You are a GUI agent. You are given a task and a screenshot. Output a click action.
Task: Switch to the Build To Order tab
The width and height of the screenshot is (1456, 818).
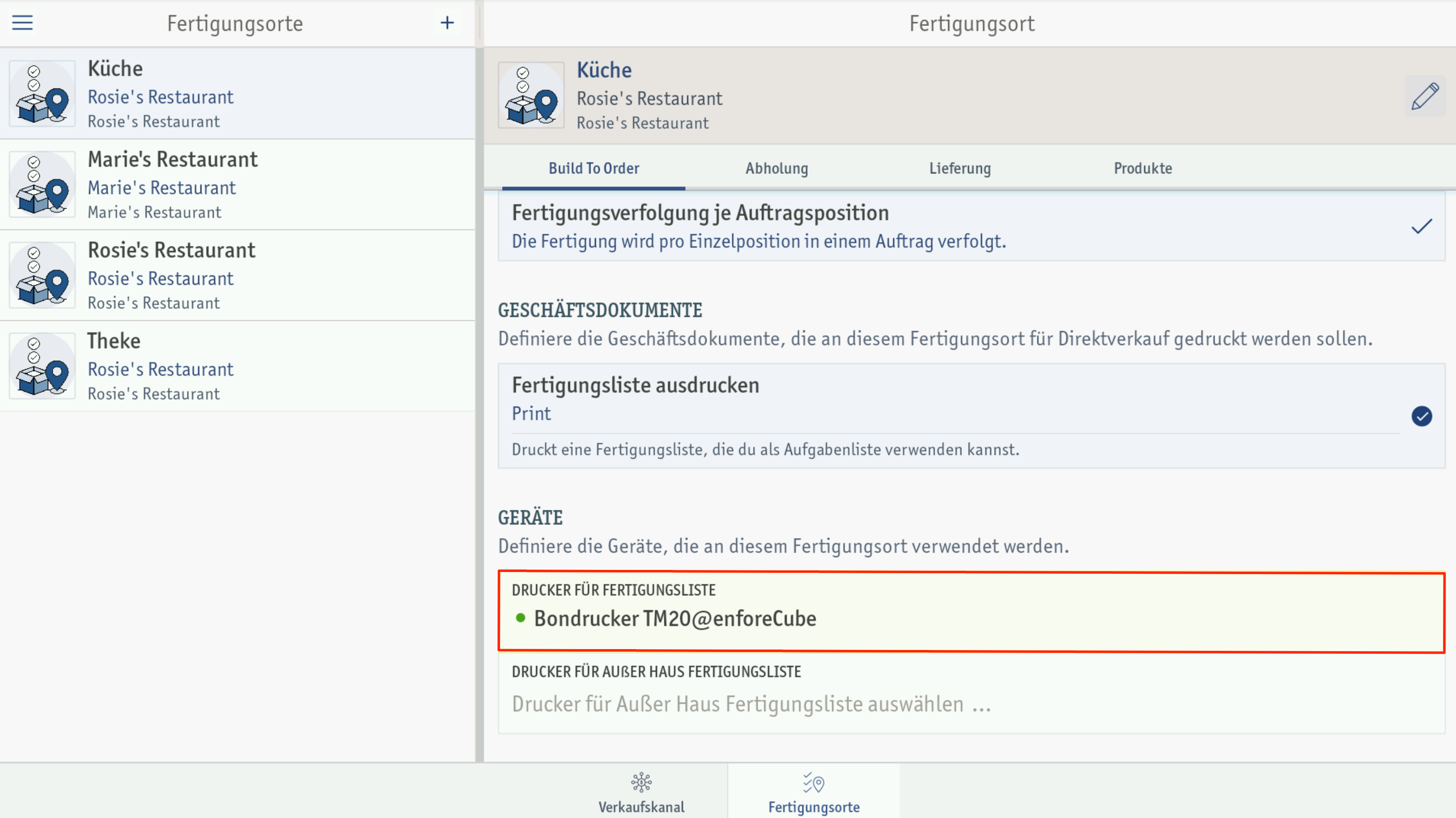593,168
